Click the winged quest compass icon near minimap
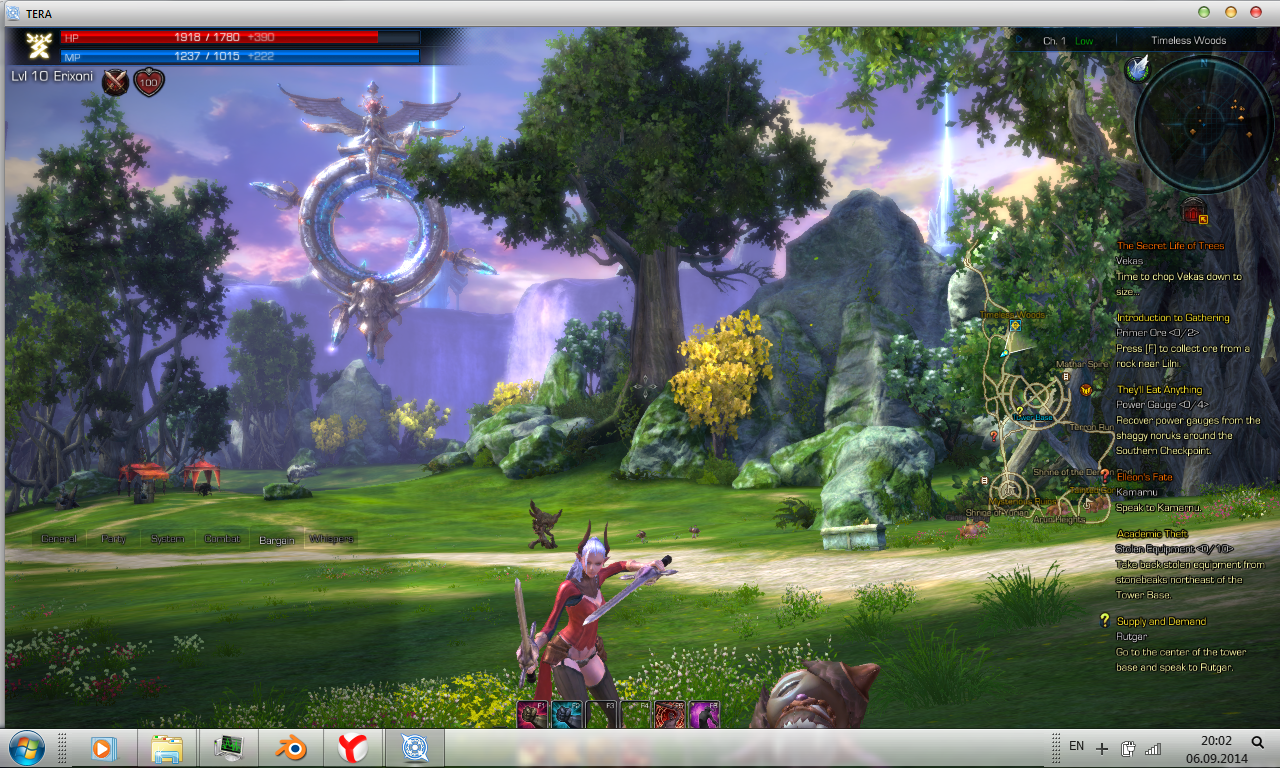This screenshot has height=768, width=1280. click(1137, 68)
